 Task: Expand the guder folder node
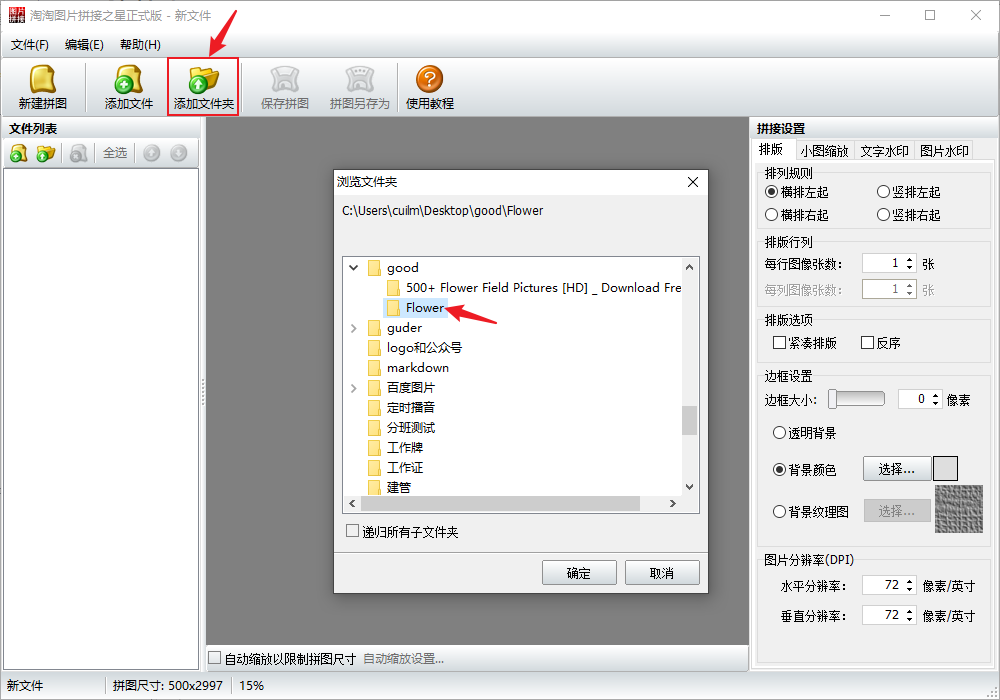354,328
